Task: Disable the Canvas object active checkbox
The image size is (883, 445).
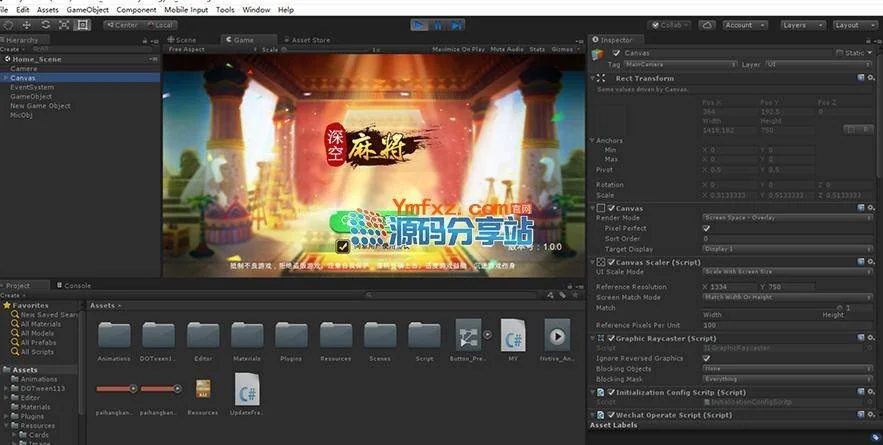Action: pyautogui.click(x=616, y=53)
